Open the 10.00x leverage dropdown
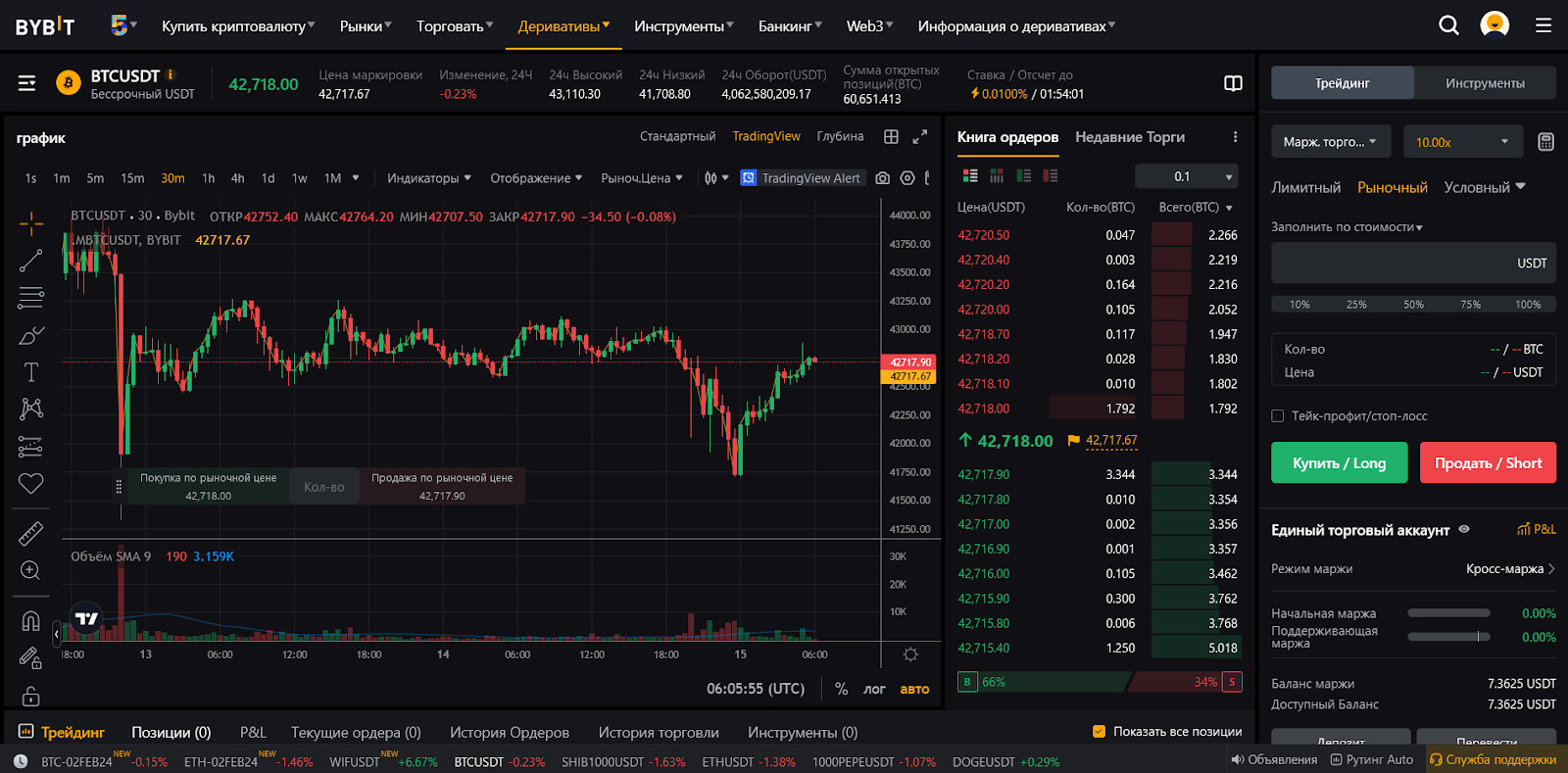The image size is (1568, 773). (1462, 142)
